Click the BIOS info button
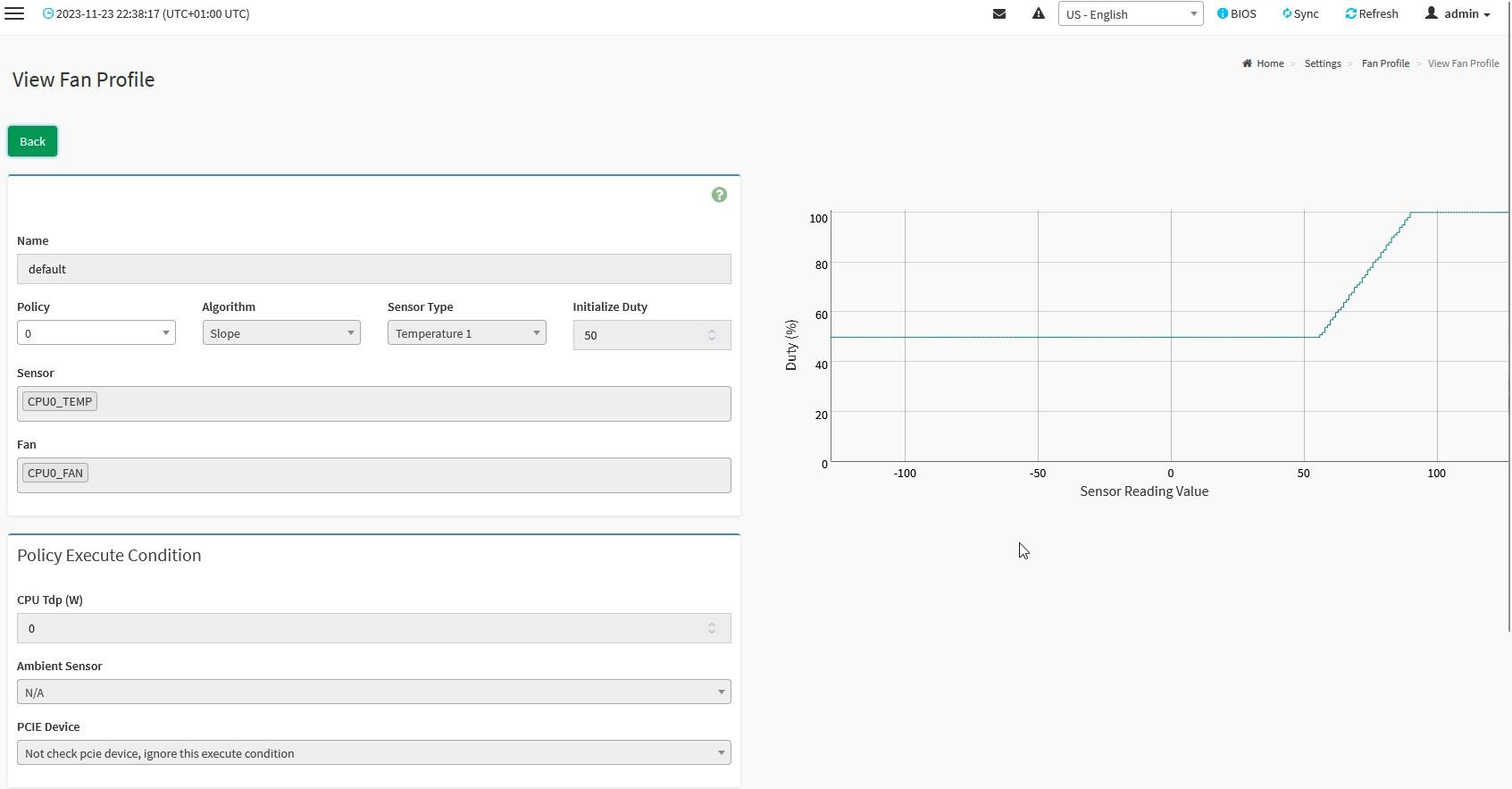This screenshot has width=1512, height=789. [x=1237, y=13]
